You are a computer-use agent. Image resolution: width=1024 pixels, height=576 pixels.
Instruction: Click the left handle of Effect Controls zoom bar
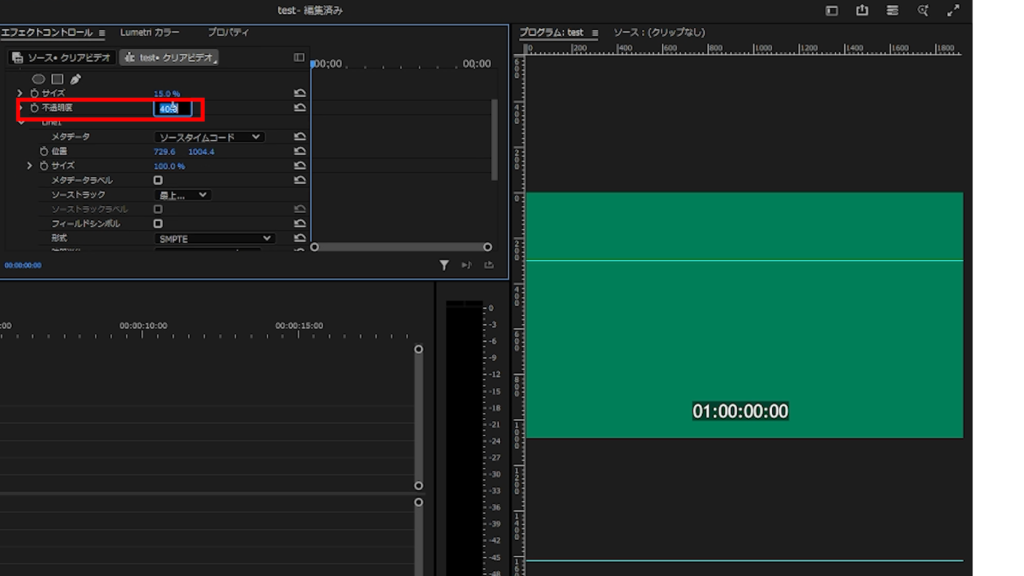pos(315,247)
